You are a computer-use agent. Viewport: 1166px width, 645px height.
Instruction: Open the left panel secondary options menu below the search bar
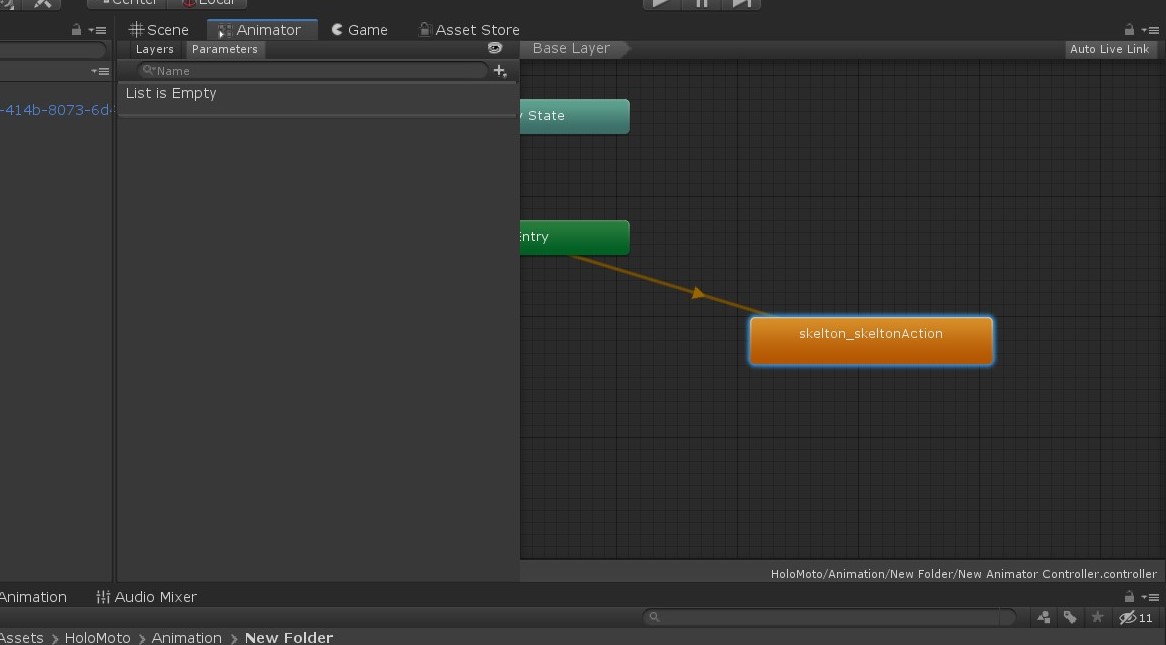(100, 71)
